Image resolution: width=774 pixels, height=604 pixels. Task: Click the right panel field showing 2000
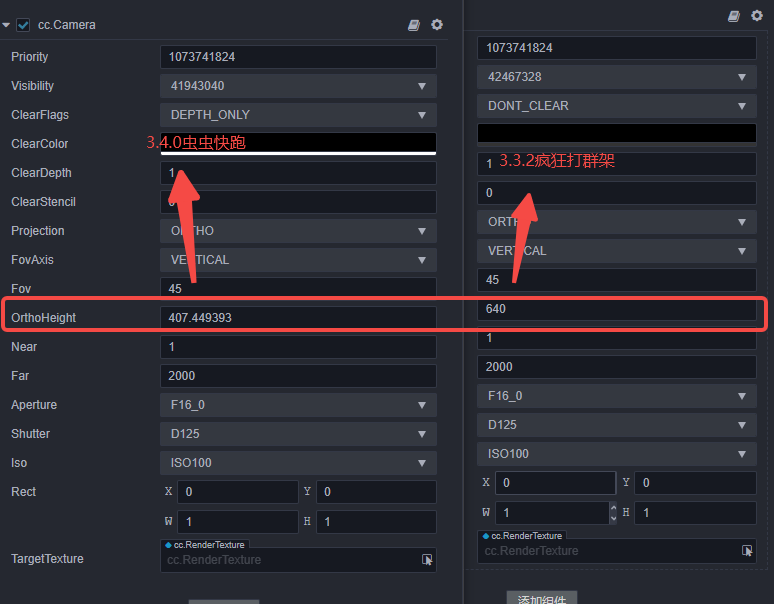coord(617,367)
